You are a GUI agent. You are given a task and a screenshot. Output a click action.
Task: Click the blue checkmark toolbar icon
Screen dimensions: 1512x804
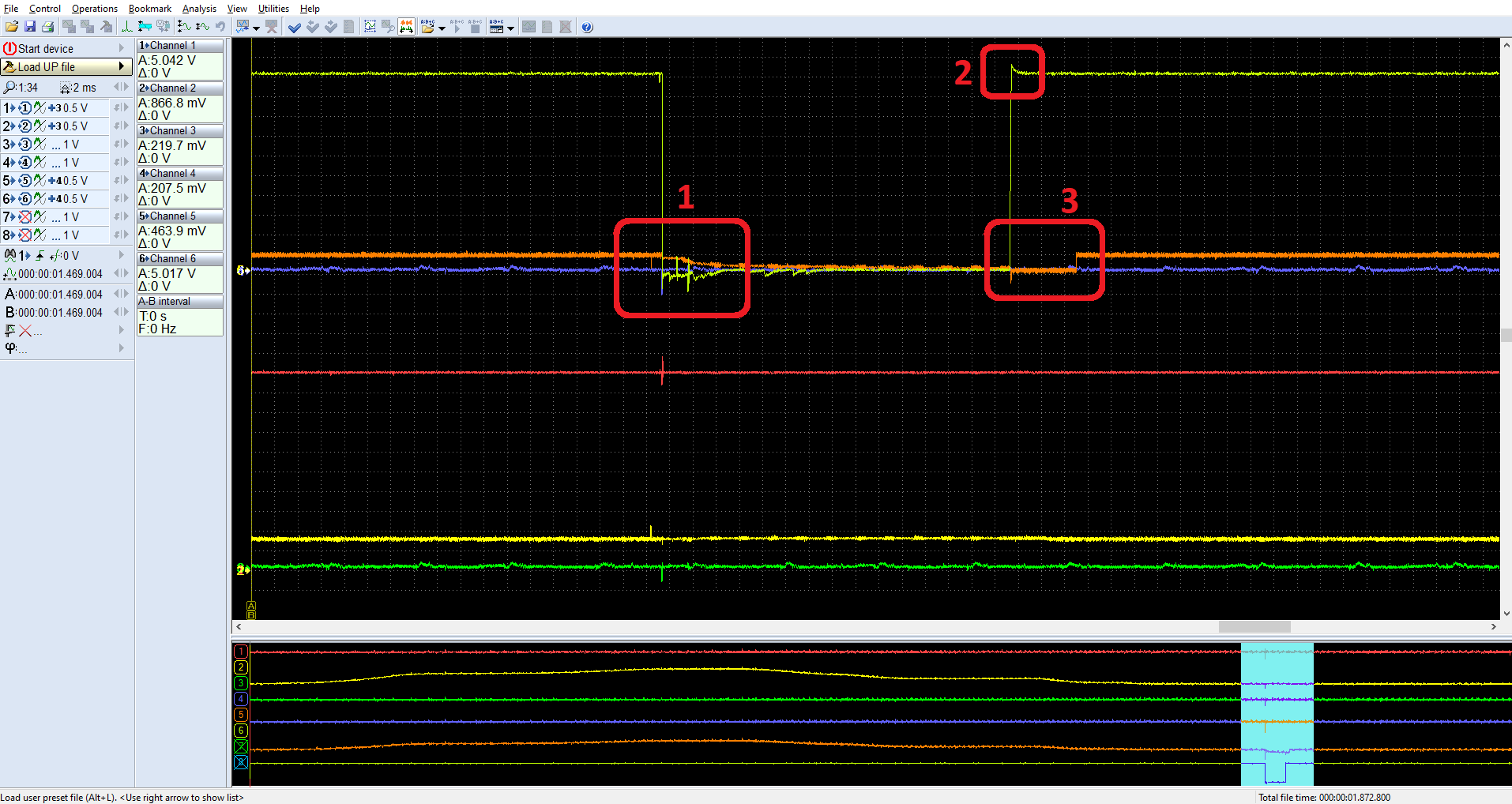(x=295, y=27)
